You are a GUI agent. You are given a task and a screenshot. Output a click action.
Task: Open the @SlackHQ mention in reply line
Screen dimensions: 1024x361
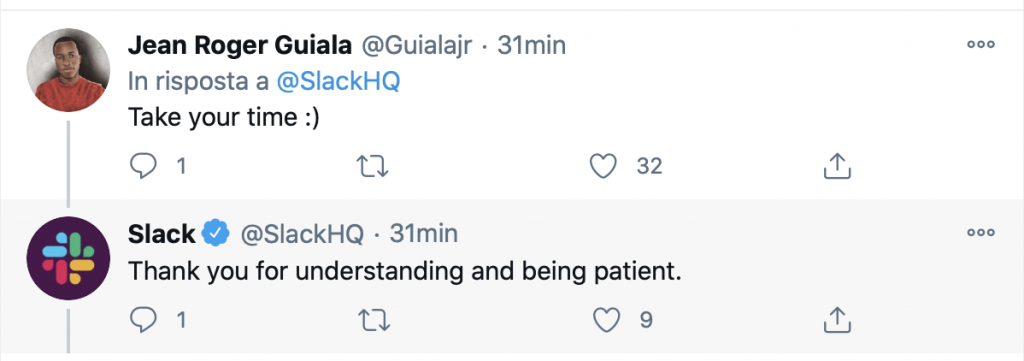(338, 82)
